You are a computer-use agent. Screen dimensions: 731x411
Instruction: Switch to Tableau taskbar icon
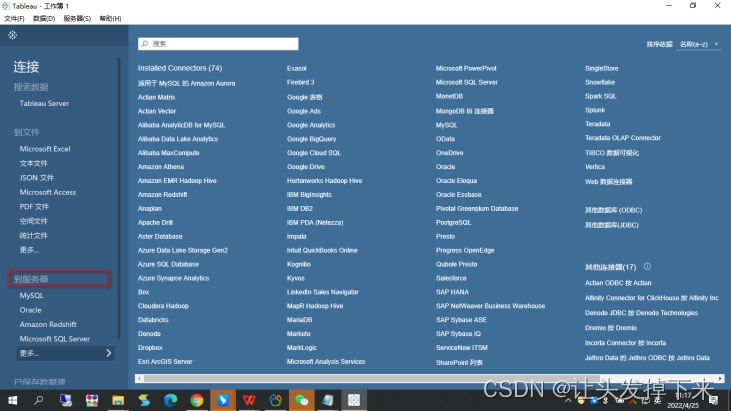pyautogui.click(x=354, y=400)
